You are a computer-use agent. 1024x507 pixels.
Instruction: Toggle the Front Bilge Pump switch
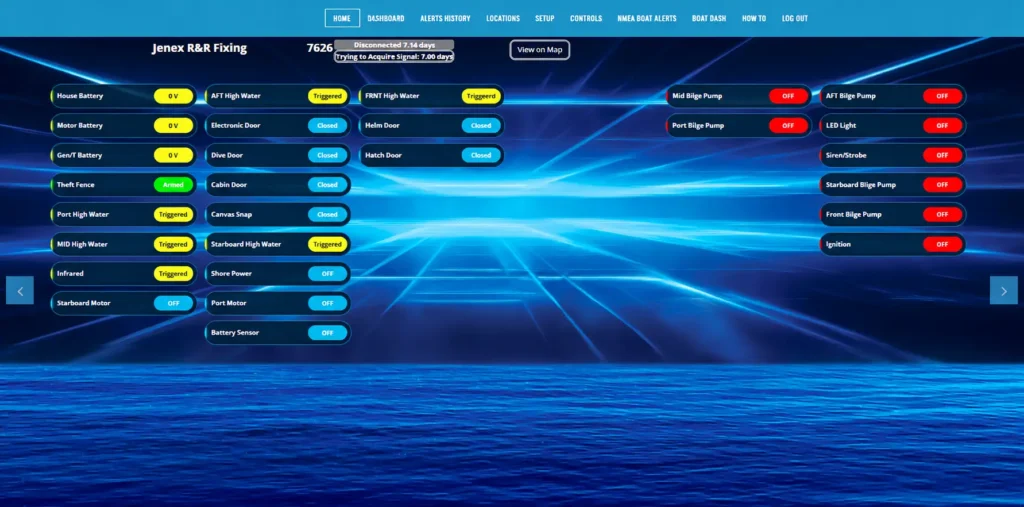click(x=942, y=214)
